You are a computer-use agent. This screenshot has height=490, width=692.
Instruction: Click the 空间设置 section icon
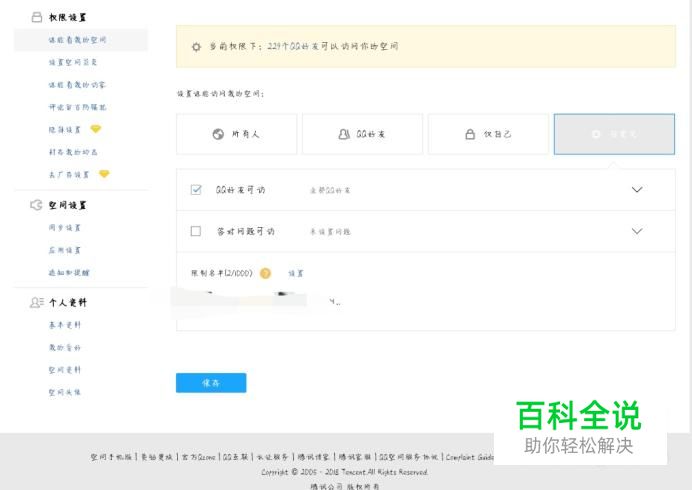pos(36,205)
